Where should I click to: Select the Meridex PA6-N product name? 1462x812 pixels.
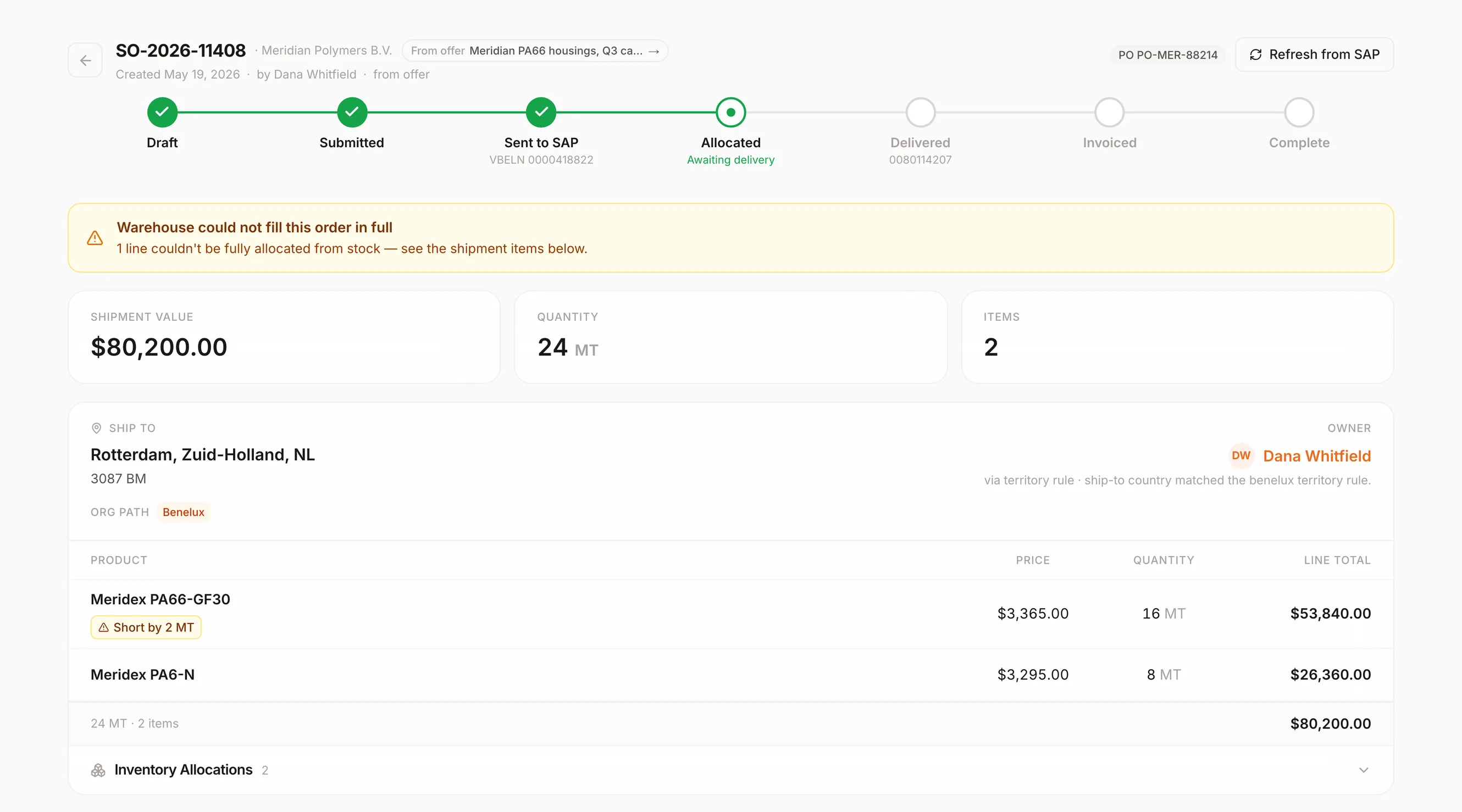pyautogui.click(x=142, y=675)
